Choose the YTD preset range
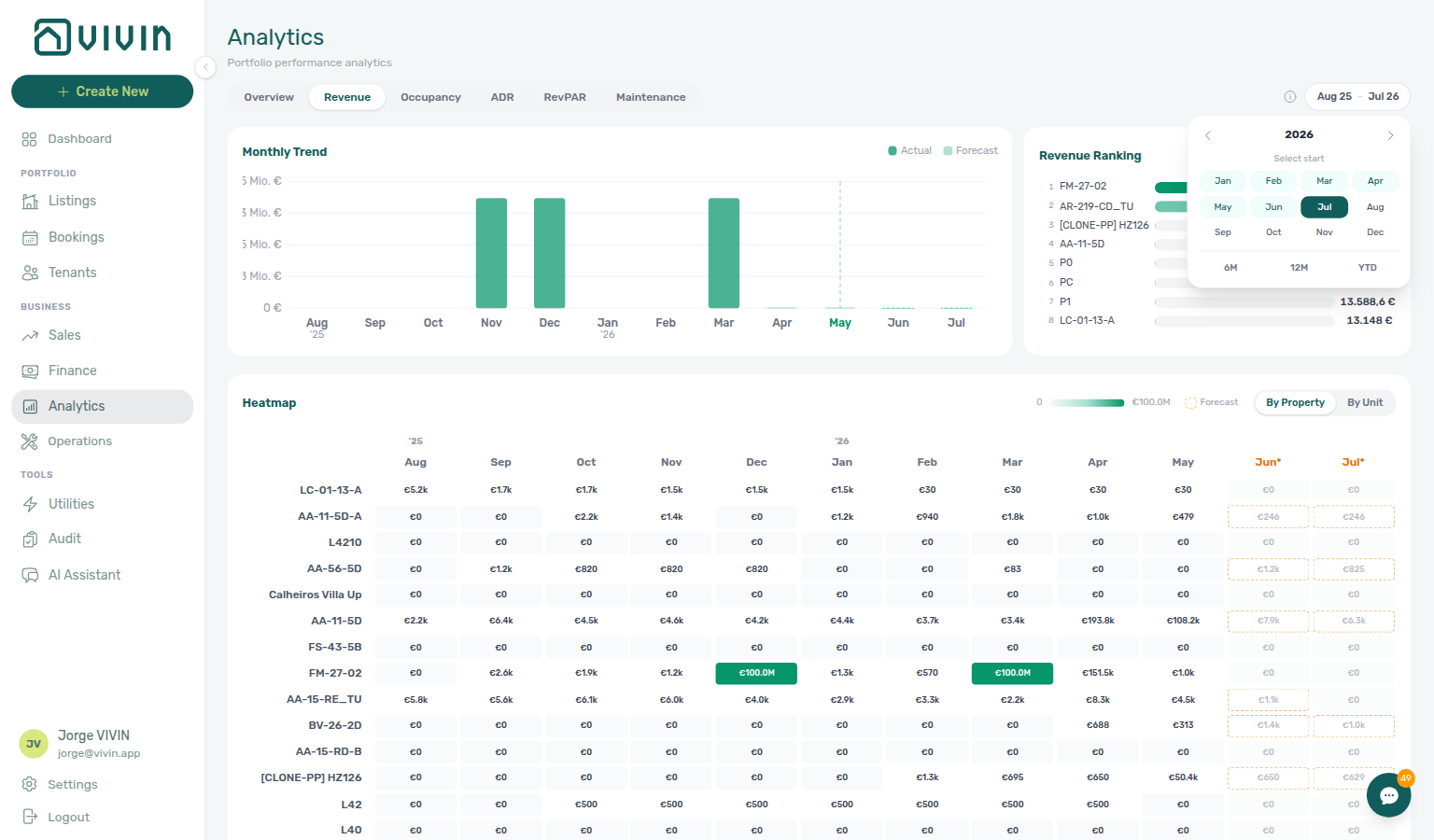Image resolution: width=1434 pixels, height=840 pixels. pos(1368,268)
